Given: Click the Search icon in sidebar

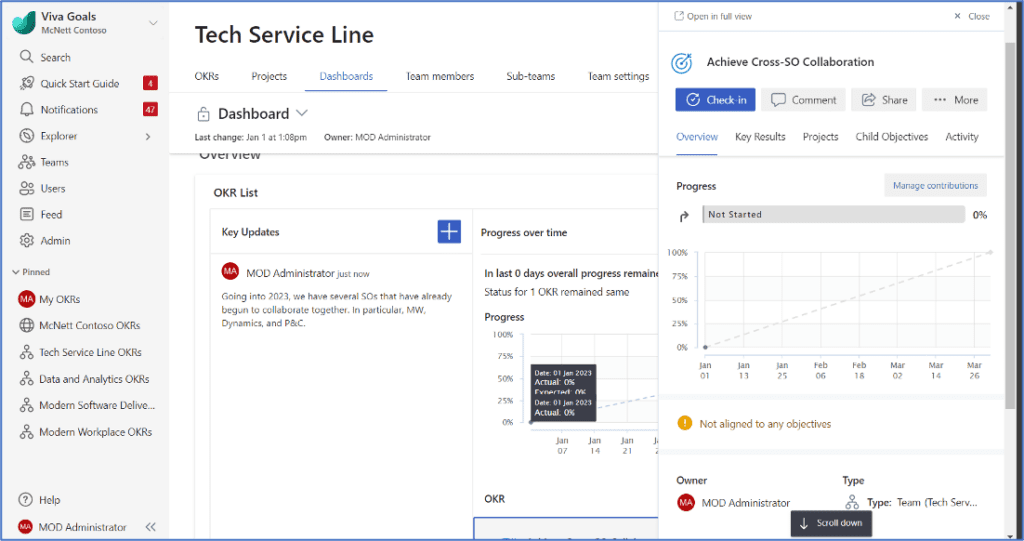Looking at the screenshot, I should [x=27, y=57].
